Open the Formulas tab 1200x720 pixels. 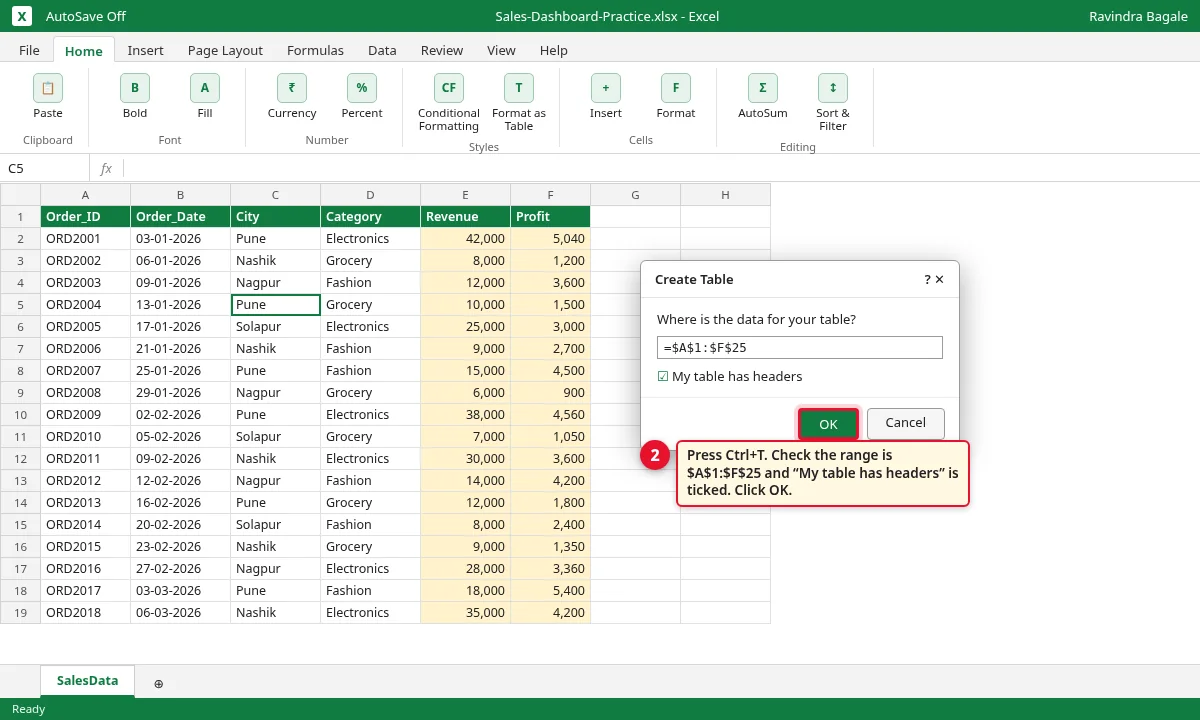315,50
